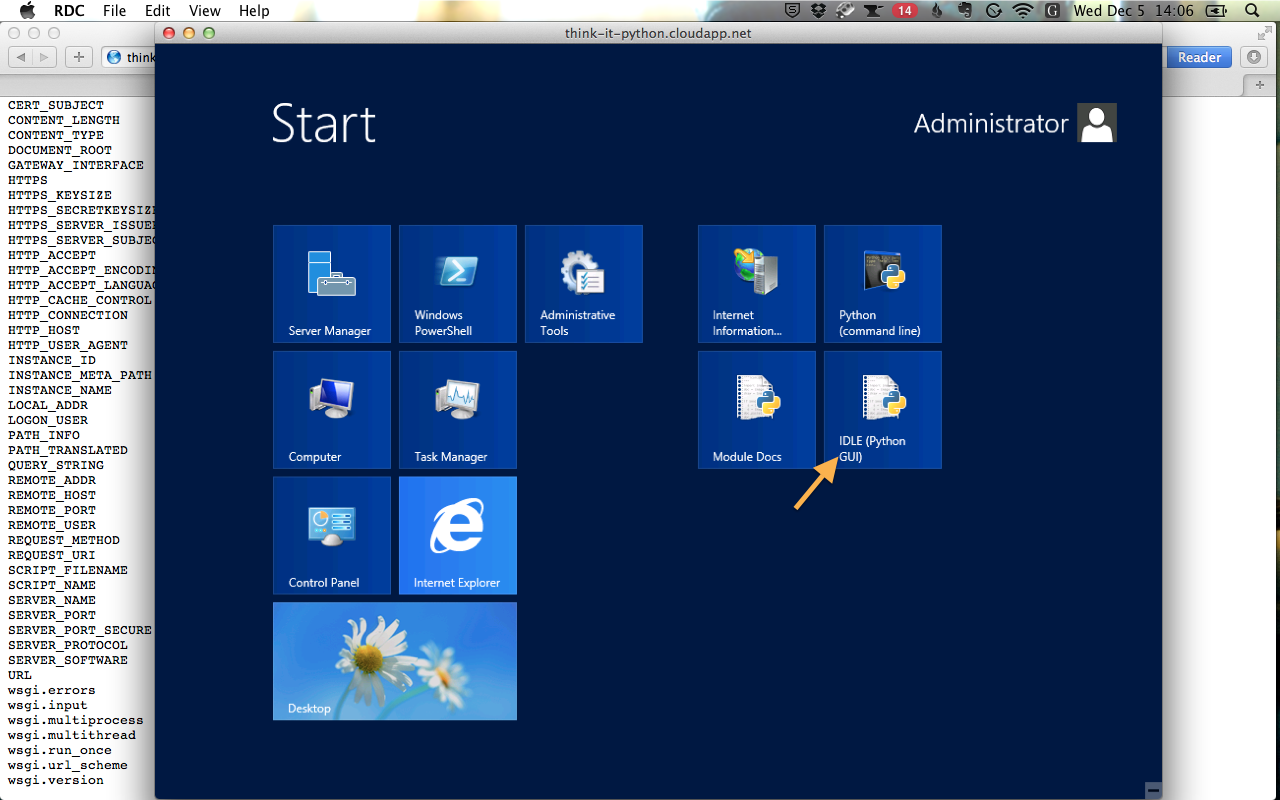Click HTTP_HOST text in Safari page

[44, 330]
